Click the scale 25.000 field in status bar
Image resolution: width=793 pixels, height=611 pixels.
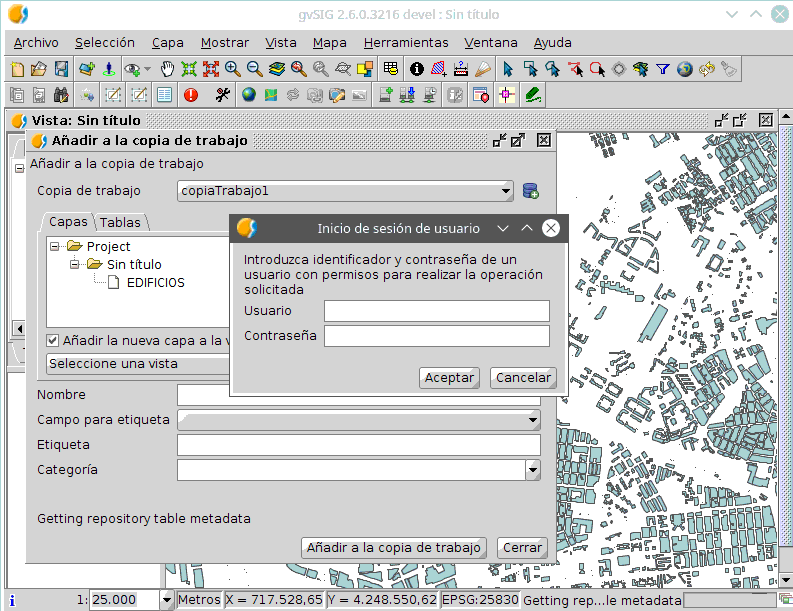point(124,600)
